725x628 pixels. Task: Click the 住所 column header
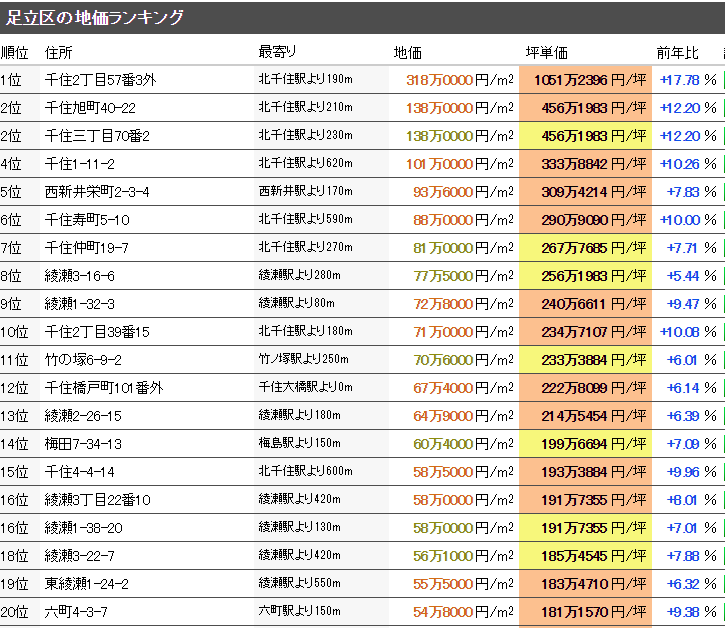59,52
